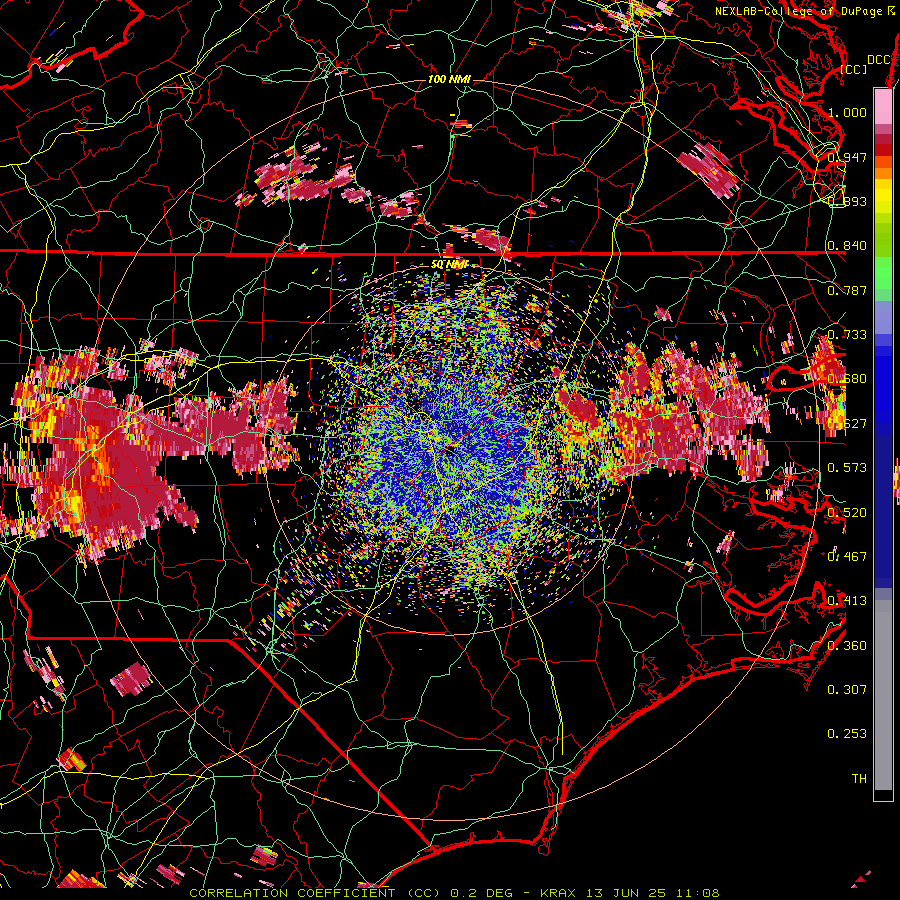Click the 0.733 legend value
This screenshot has height=900, width=900.
[x=847, y=334]
